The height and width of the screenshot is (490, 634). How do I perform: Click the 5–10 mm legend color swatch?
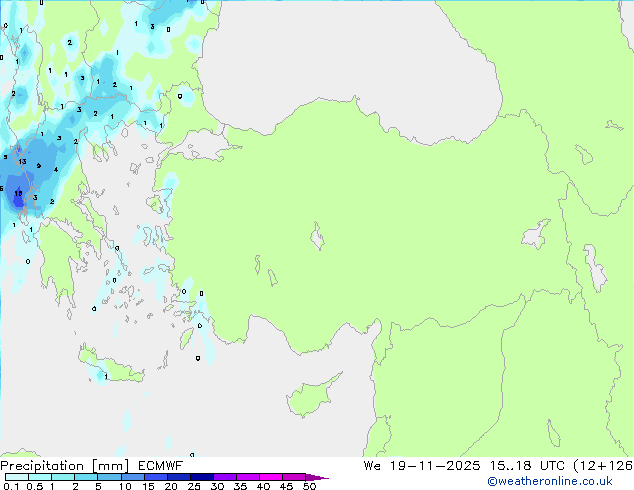[109, 477]
